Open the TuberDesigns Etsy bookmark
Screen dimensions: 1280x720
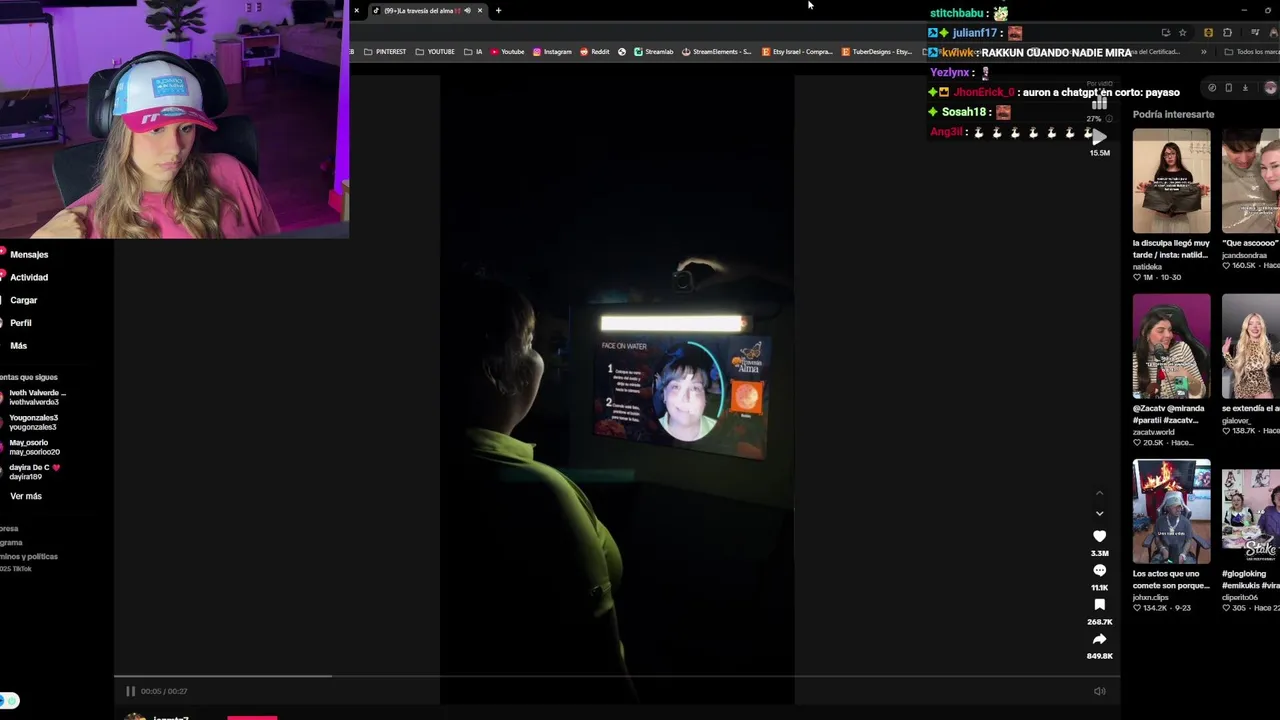pos(877,52)
